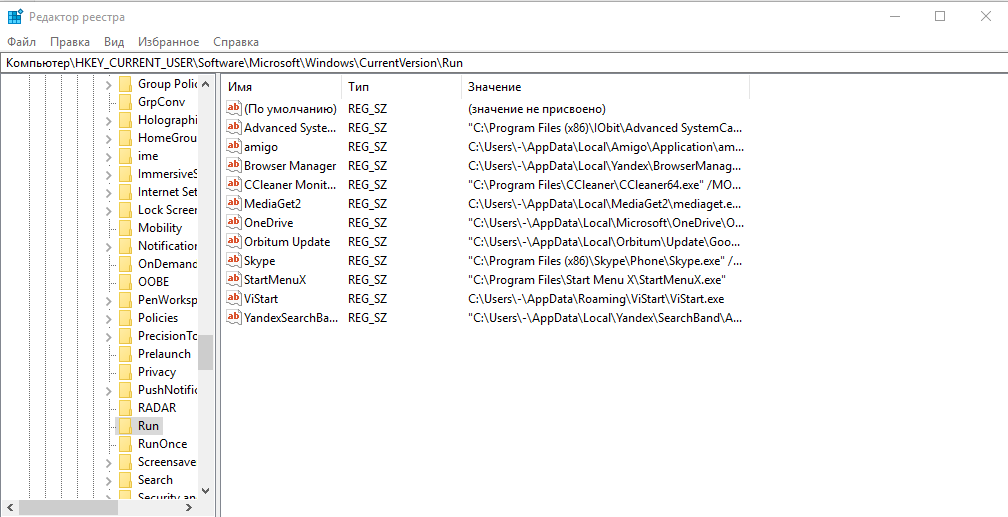Click the registry path address bar
This screenshot has height=517, width=1008.
tap(504, 62)
